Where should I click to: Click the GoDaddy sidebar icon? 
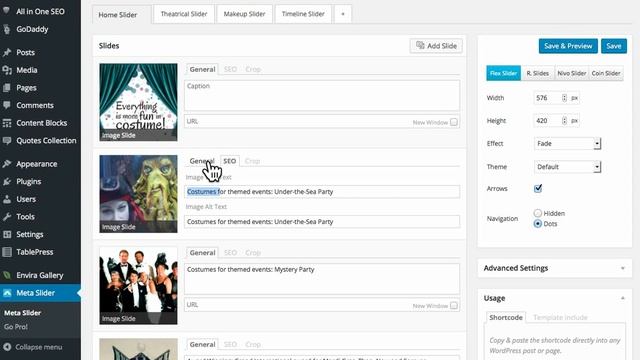tap(7, 29)
